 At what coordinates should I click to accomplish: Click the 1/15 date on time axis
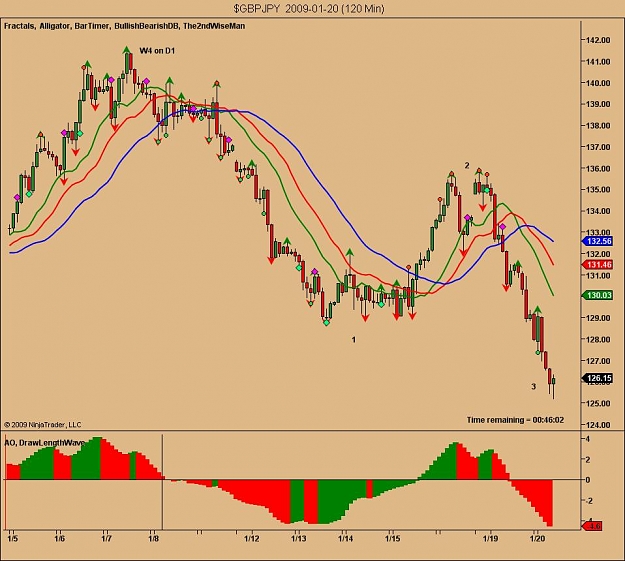(x=393, y=539)
